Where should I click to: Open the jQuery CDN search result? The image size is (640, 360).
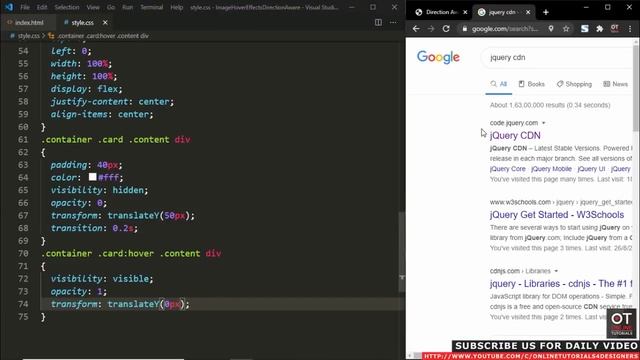coord(515,136)
